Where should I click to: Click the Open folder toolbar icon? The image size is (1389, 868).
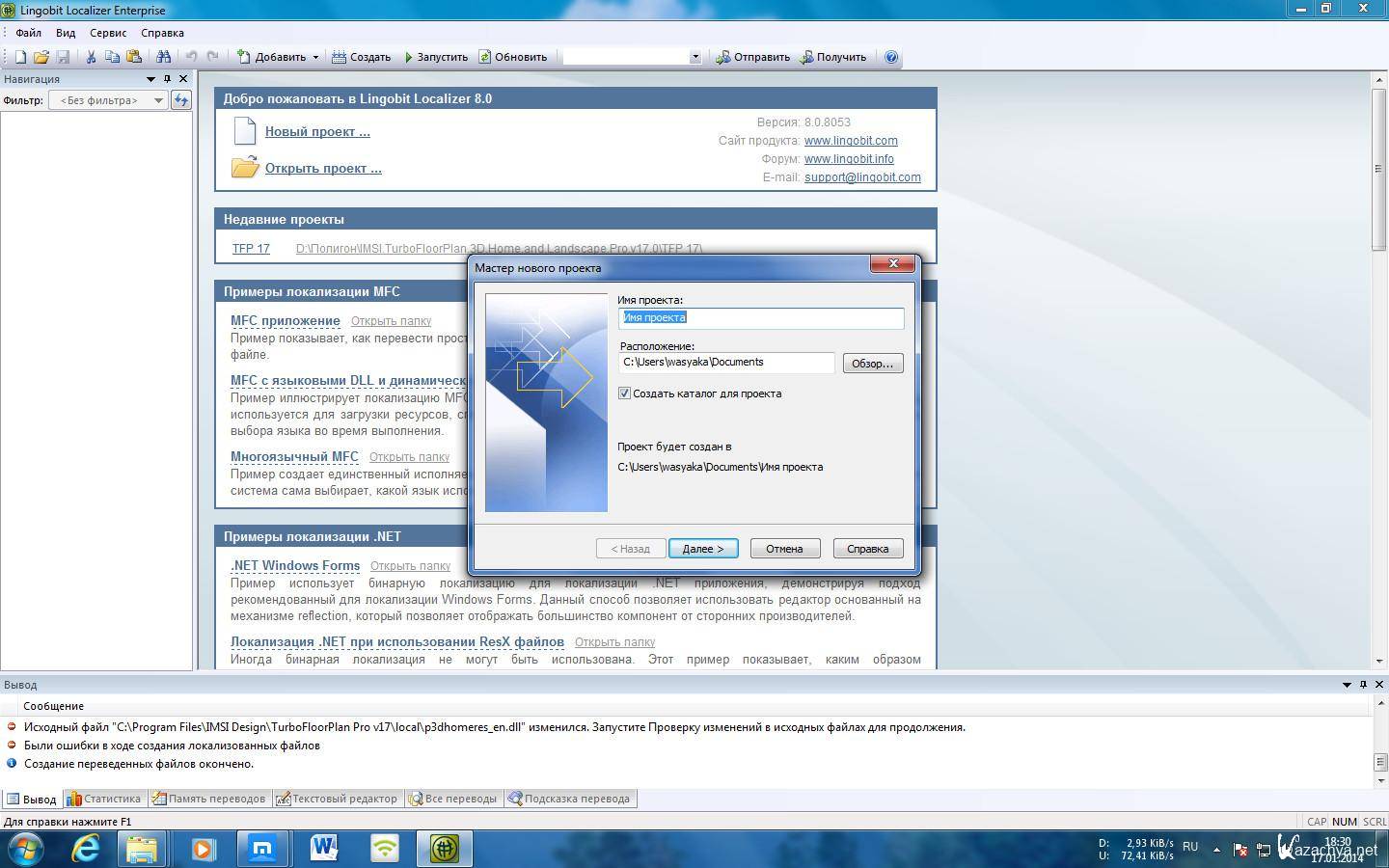(41, 57)
